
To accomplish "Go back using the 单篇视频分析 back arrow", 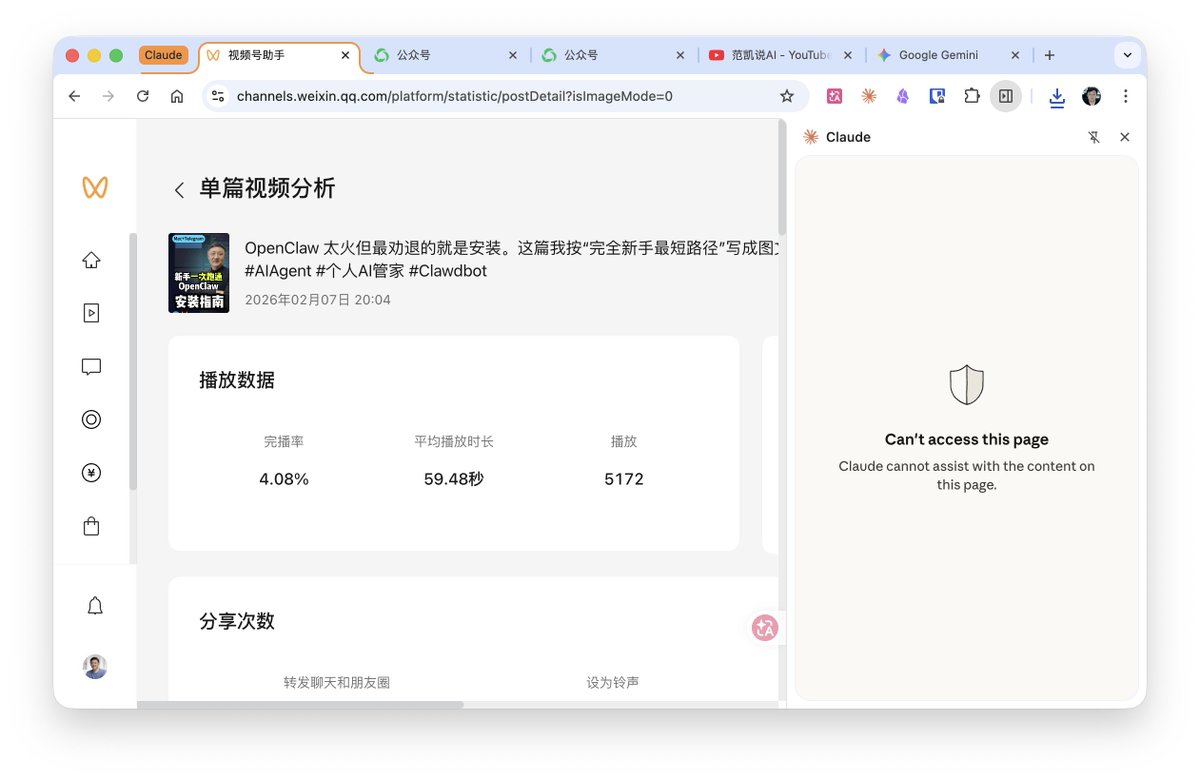I will tap(179, 188).
